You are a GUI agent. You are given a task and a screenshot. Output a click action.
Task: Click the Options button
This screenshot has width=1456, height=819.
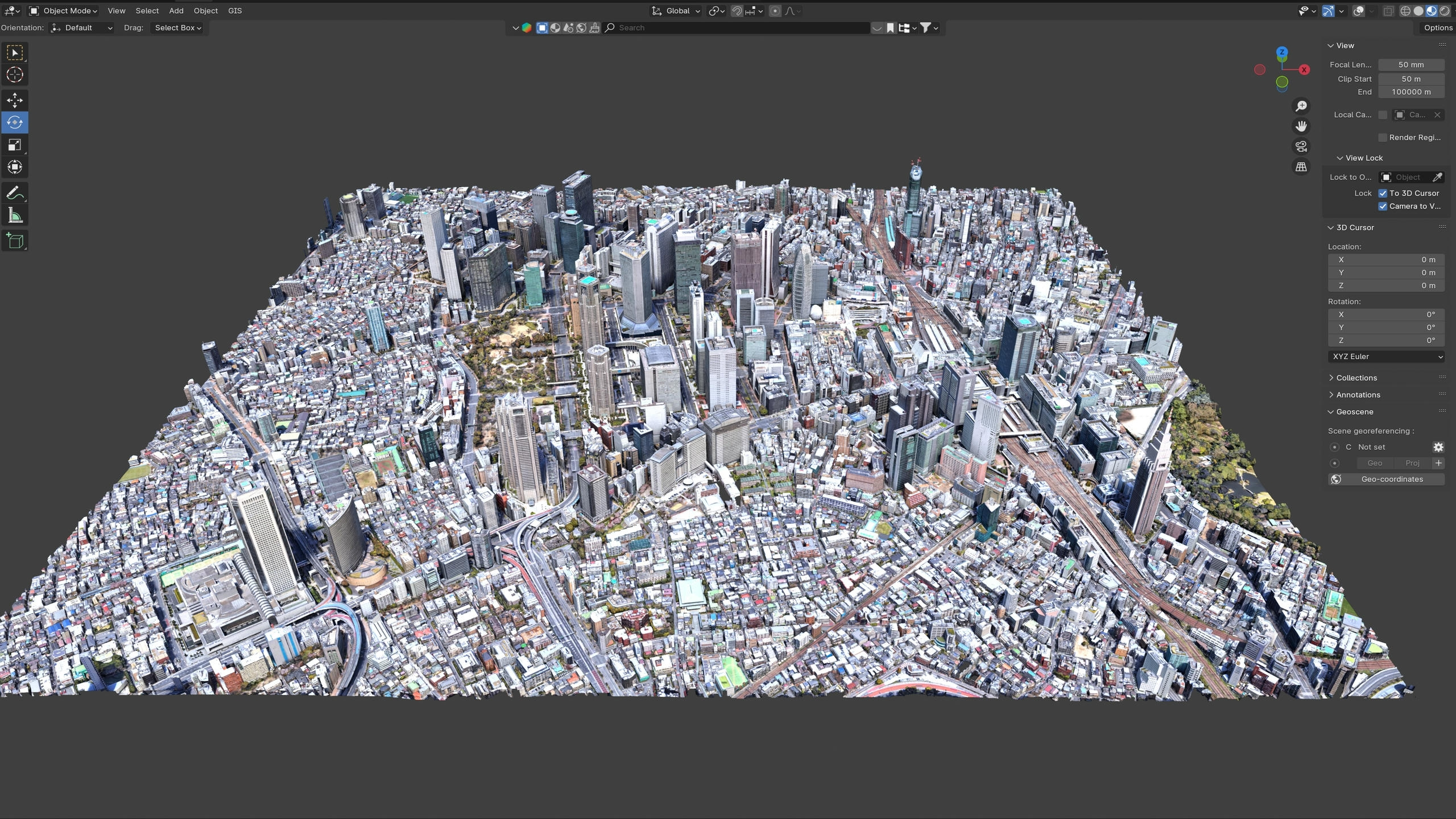click(1437, 28)
